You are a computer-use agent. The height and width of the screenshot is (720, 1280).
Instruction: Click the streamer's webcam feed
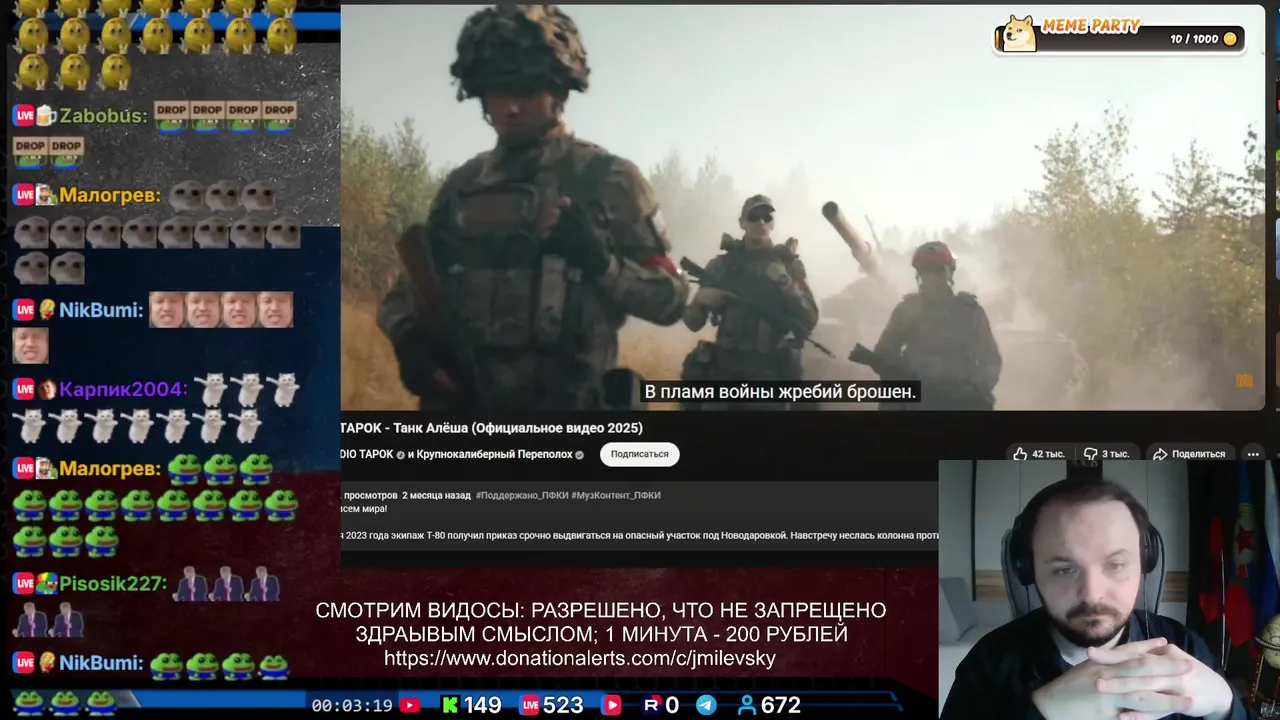coord(1109,590)
